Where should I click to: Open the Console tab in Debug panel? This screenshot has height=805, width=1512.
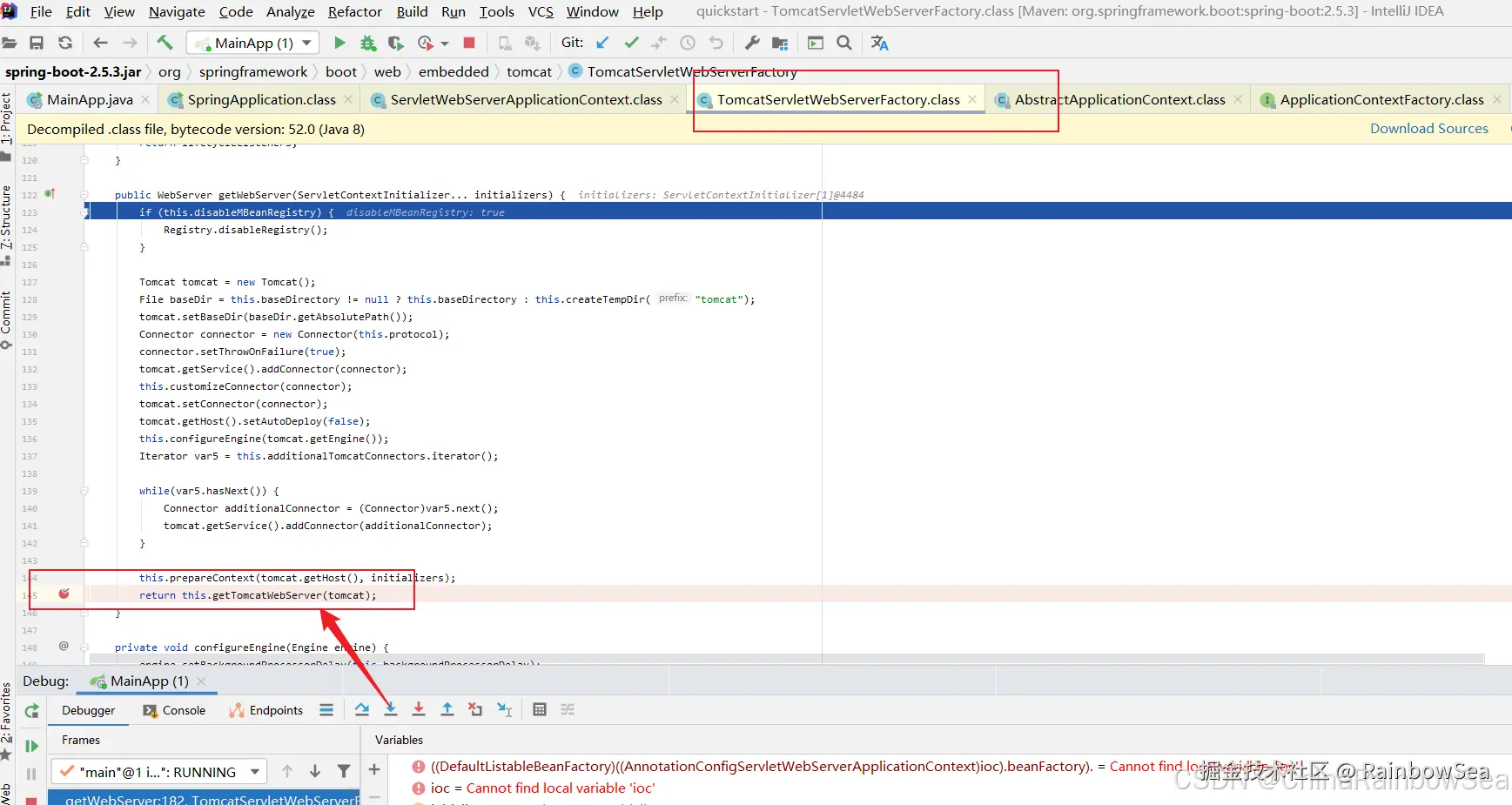(x=175, y=711)
